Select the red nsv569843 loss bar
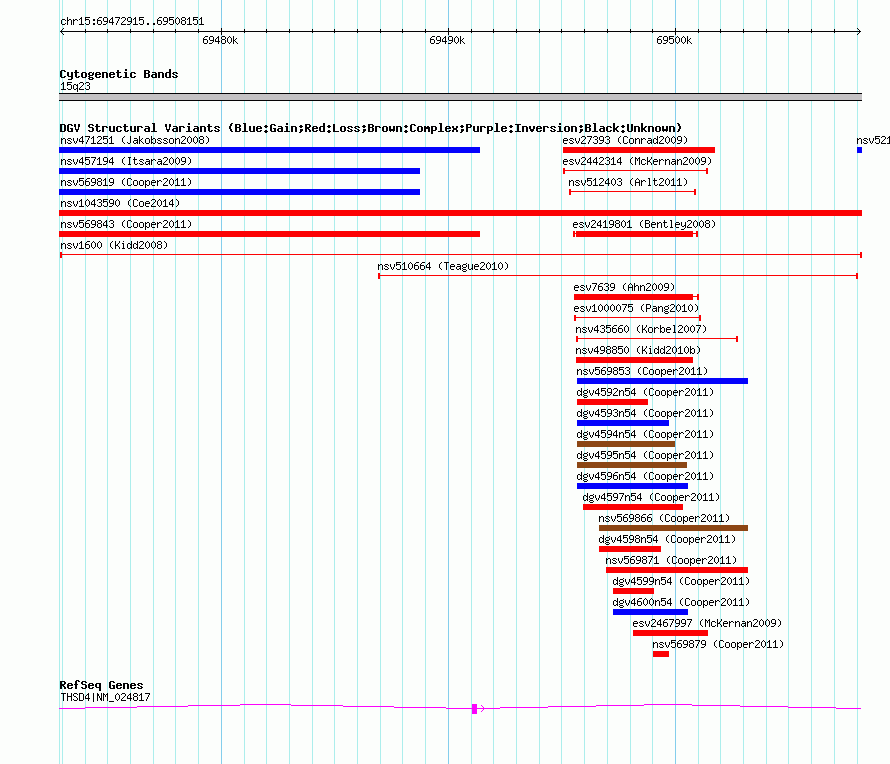The image size is (890, 764). point(270,234)
